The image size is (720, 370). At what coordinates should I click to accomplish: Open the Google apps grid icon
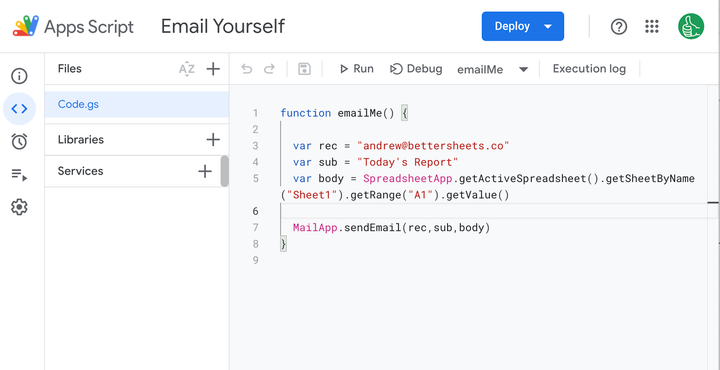652,27
